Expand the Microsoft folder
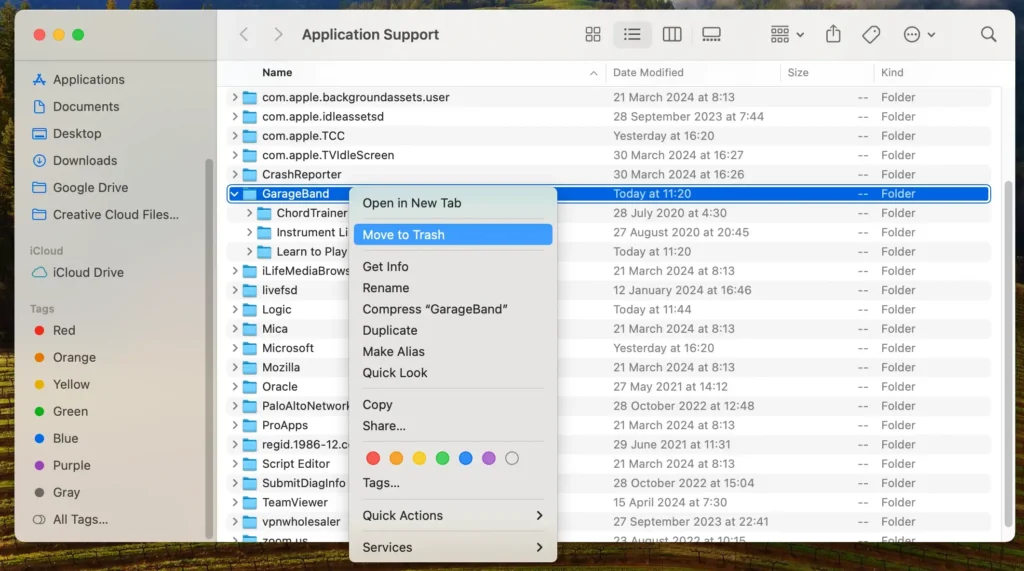Screen dimensions: 1024x571 234,348
